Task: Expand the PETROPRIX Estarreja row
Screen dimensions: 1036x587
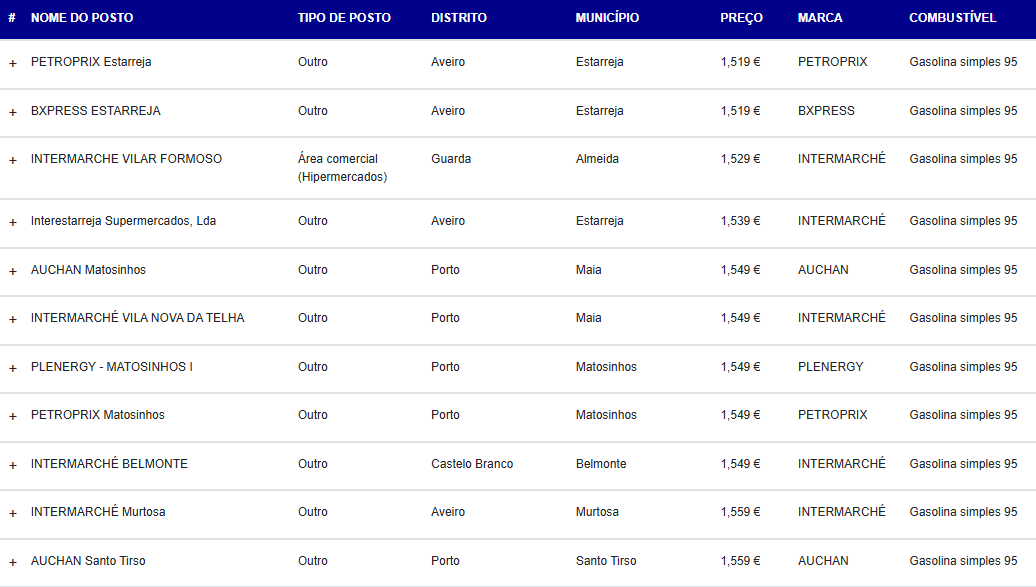Action: click(x=13, y=63)
